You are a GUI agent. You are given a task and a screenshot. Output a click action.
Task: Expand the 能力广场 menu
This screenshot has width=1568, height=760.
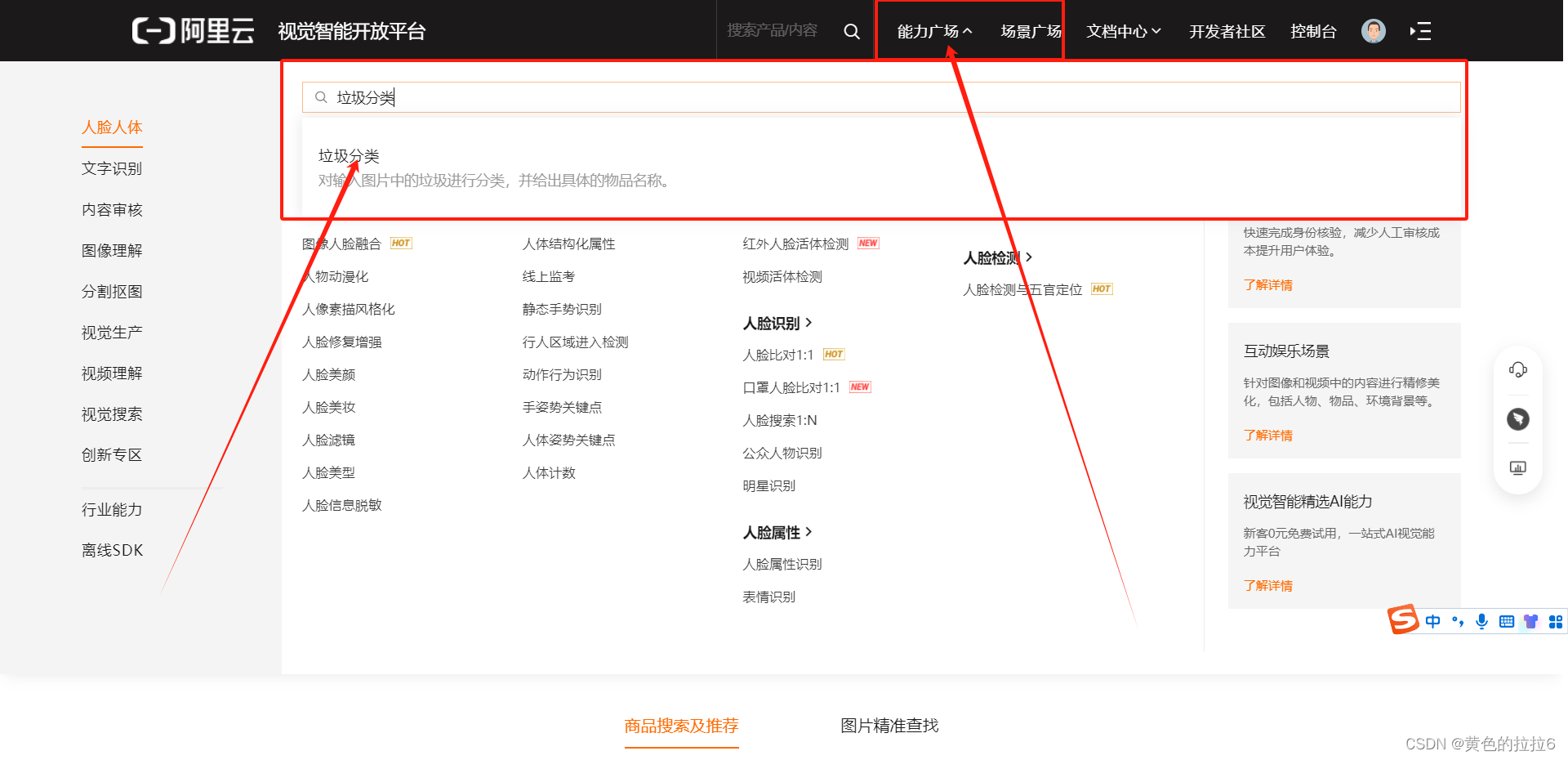click(934, 31)
